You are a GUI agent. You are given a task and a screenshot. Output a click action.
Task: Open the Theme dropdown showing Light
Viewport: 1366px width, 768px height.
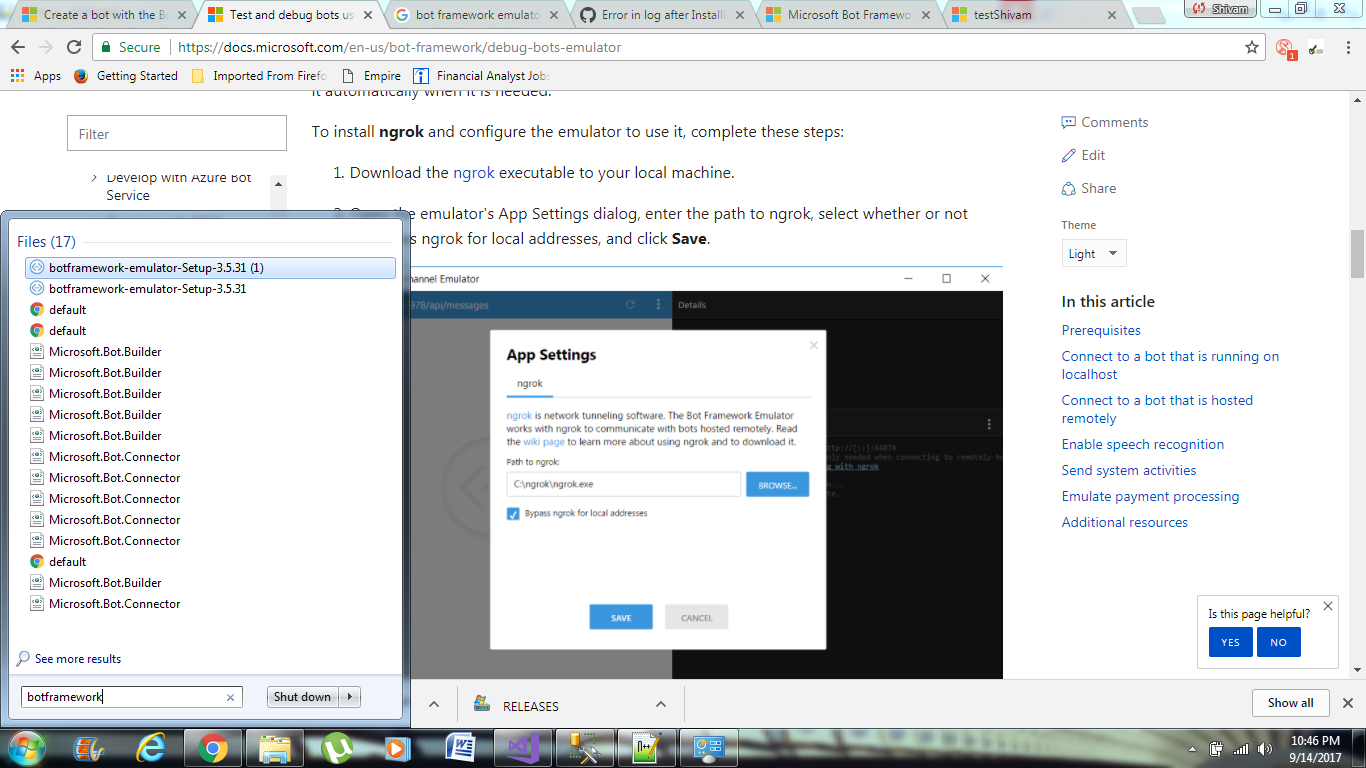1093,253
